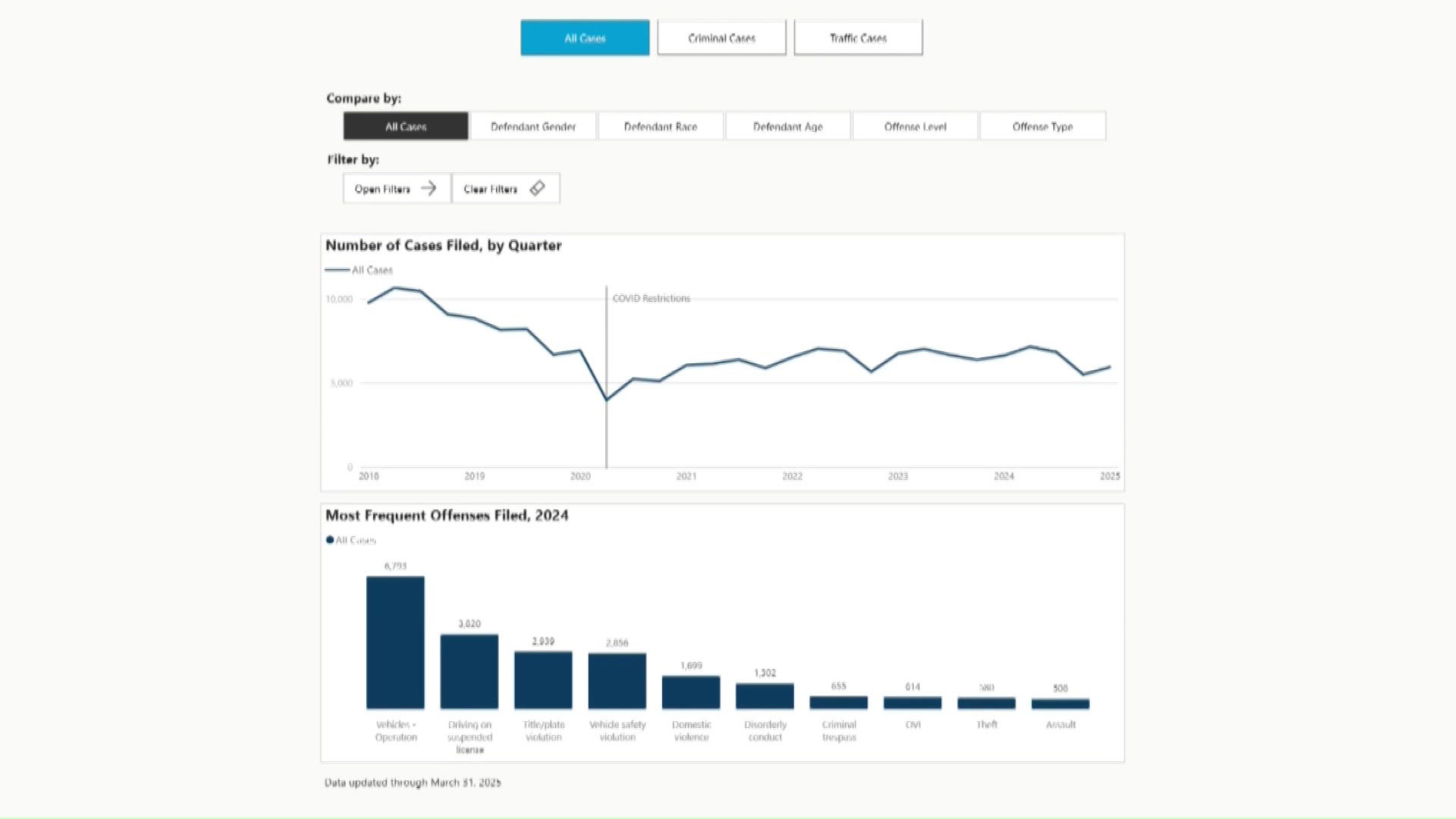This screenshot has height=819, width=1456.
Task: Select the OVI bar
Action: pyautogui.click(x=912, y=703)
